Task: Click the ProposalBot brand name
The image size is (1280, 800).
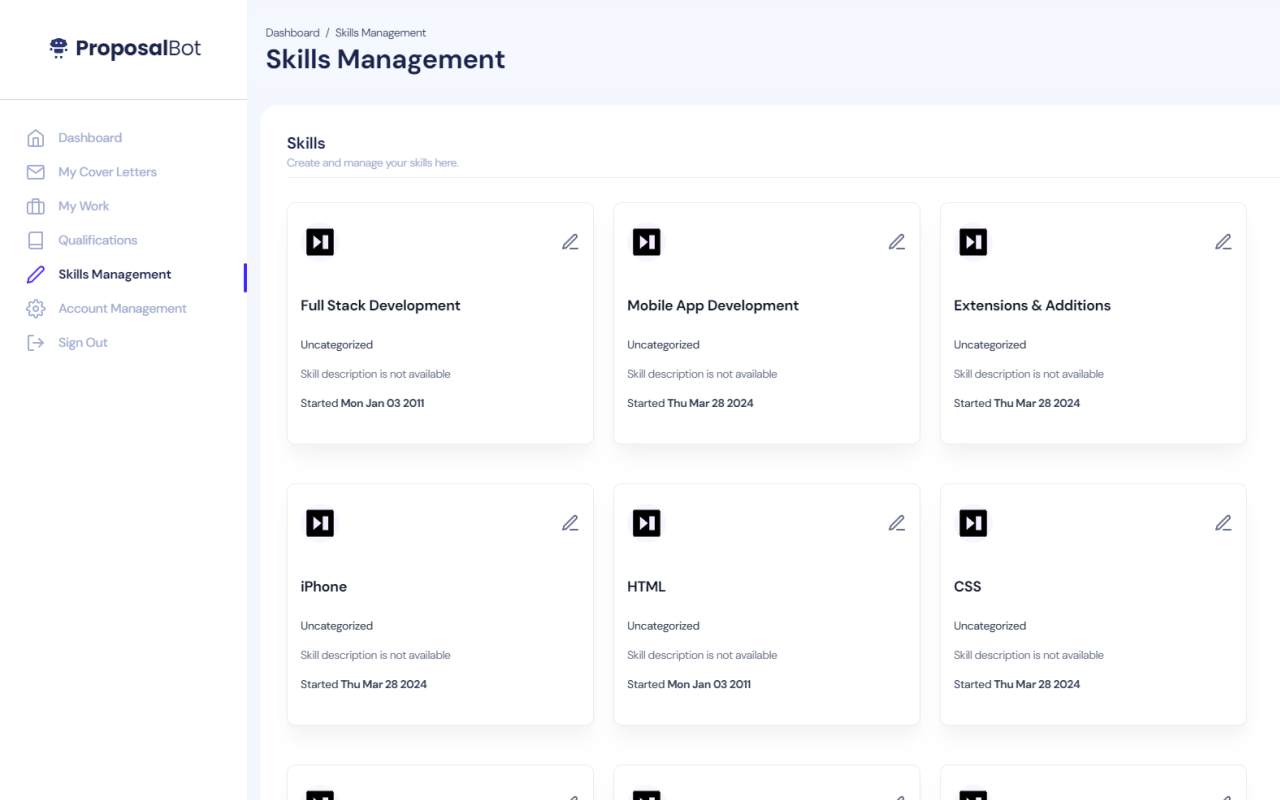Action: point(138,48)
